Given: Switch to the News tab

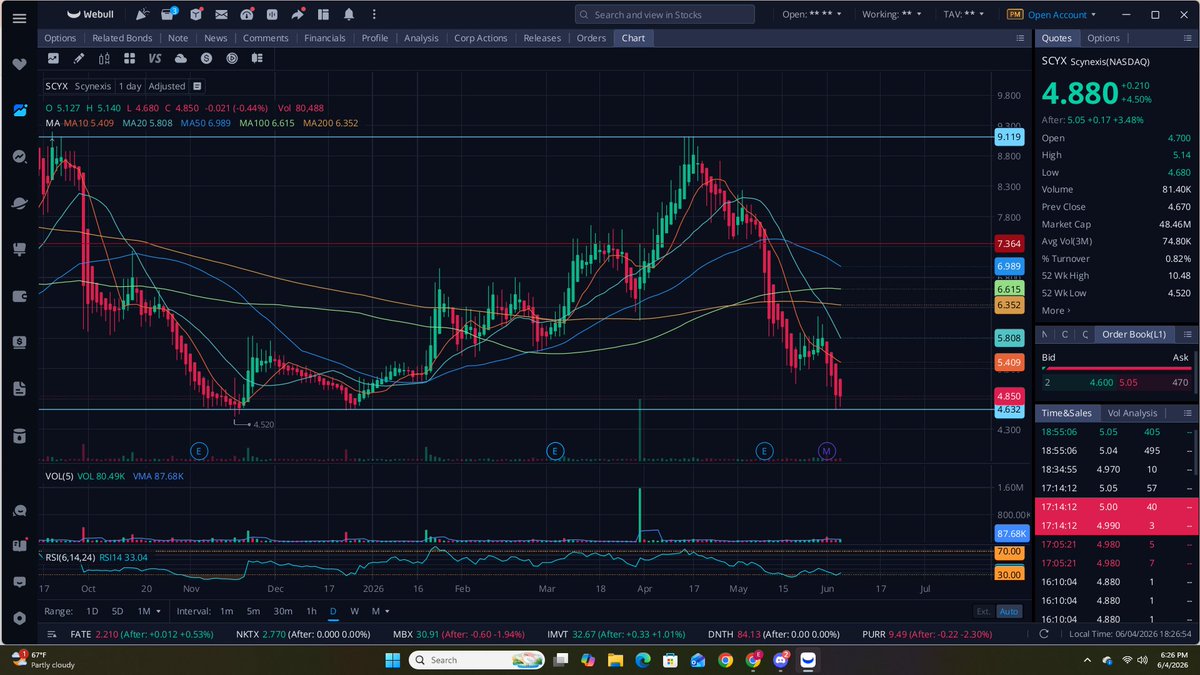Looking at the screenshot, I should 215,38.
